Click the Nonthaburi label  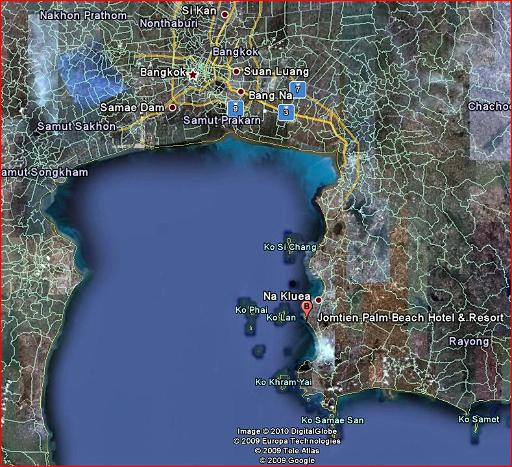169,23
